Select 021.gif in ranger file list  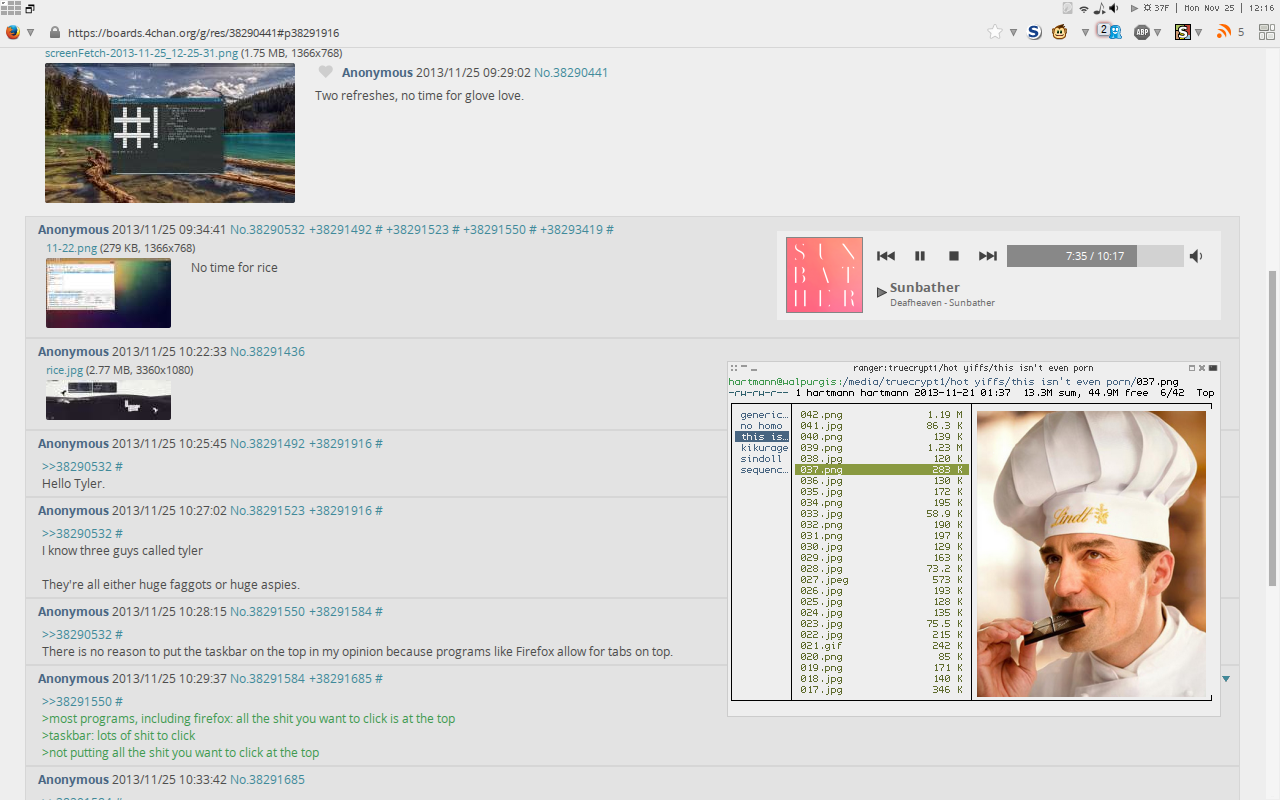(x=881, y=646)
